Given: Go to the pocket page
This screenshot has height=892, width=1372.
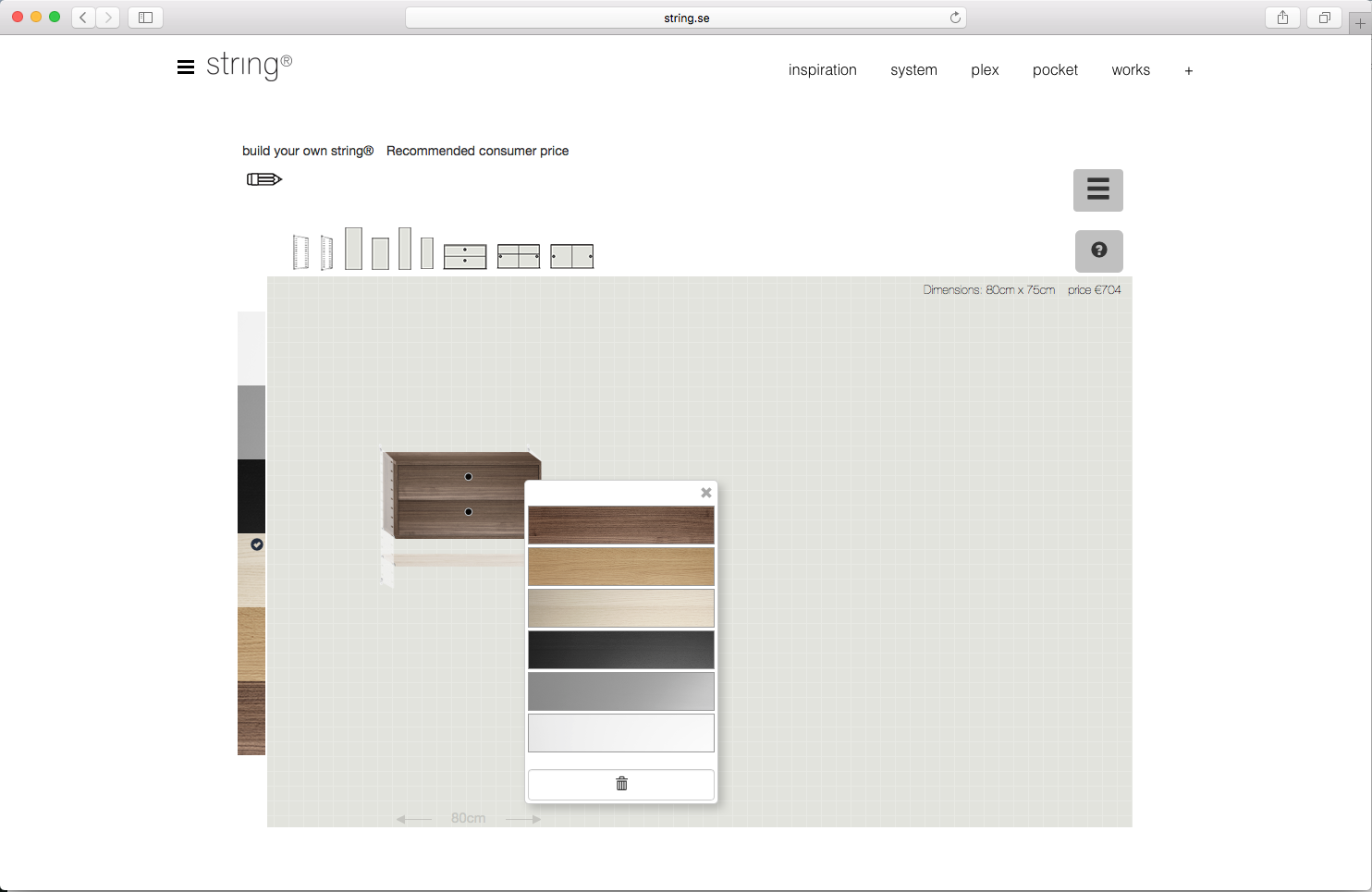Looking at the screenshot, I should pos(1055,70).
